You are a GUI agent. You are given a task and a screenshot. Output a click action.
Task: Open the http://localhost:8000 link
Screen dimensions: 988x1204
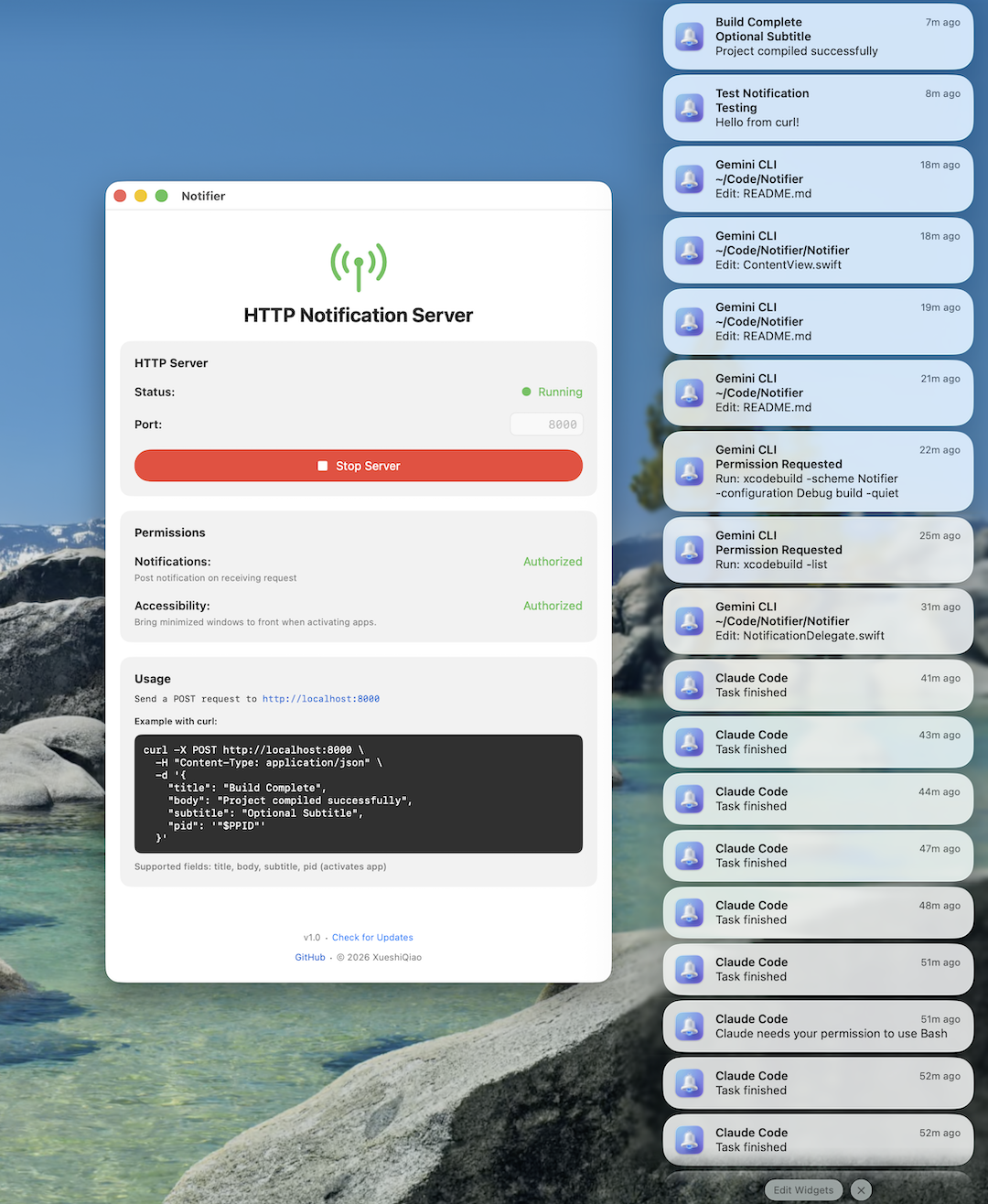click(320, 699)
